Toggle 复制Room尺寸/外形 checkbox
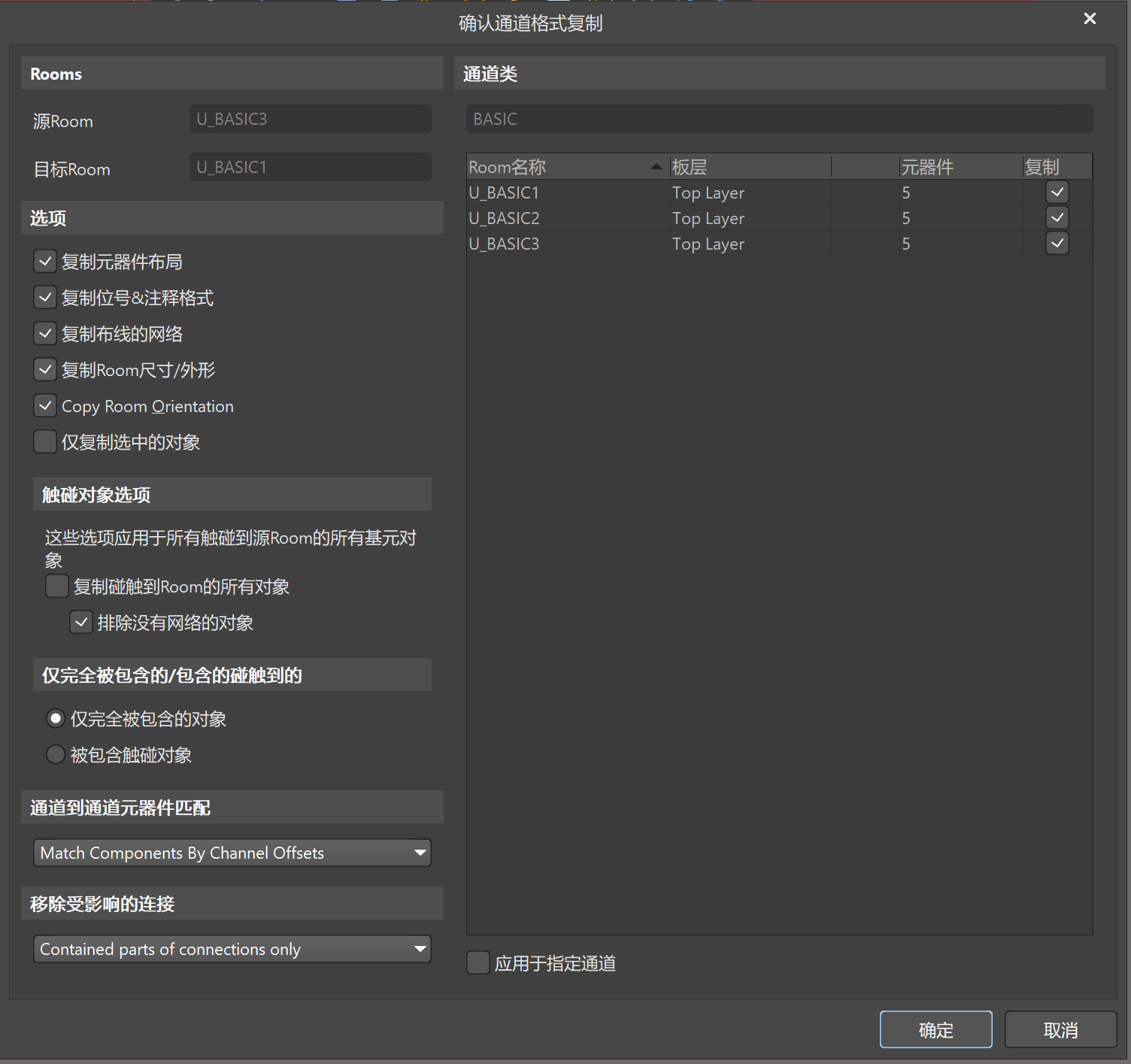Screen dimensions: 1131x1064 coord(45,370)
